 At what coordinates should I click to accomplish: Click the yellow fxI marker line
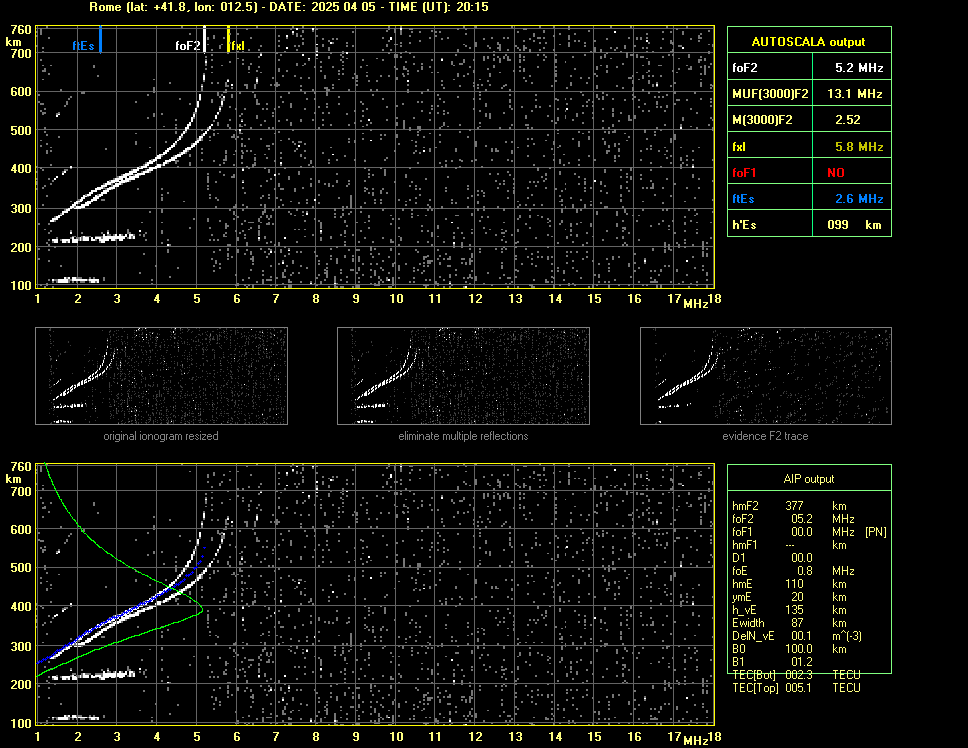click(x=228, y=39)
